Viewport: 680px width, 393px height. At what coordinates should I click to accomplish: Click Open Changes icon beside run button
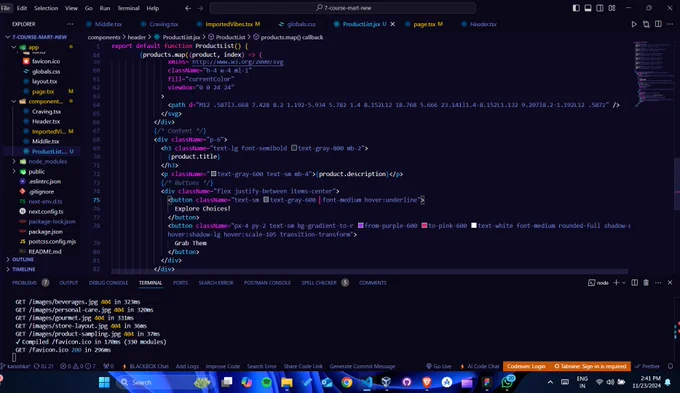[x=646, y=24]
